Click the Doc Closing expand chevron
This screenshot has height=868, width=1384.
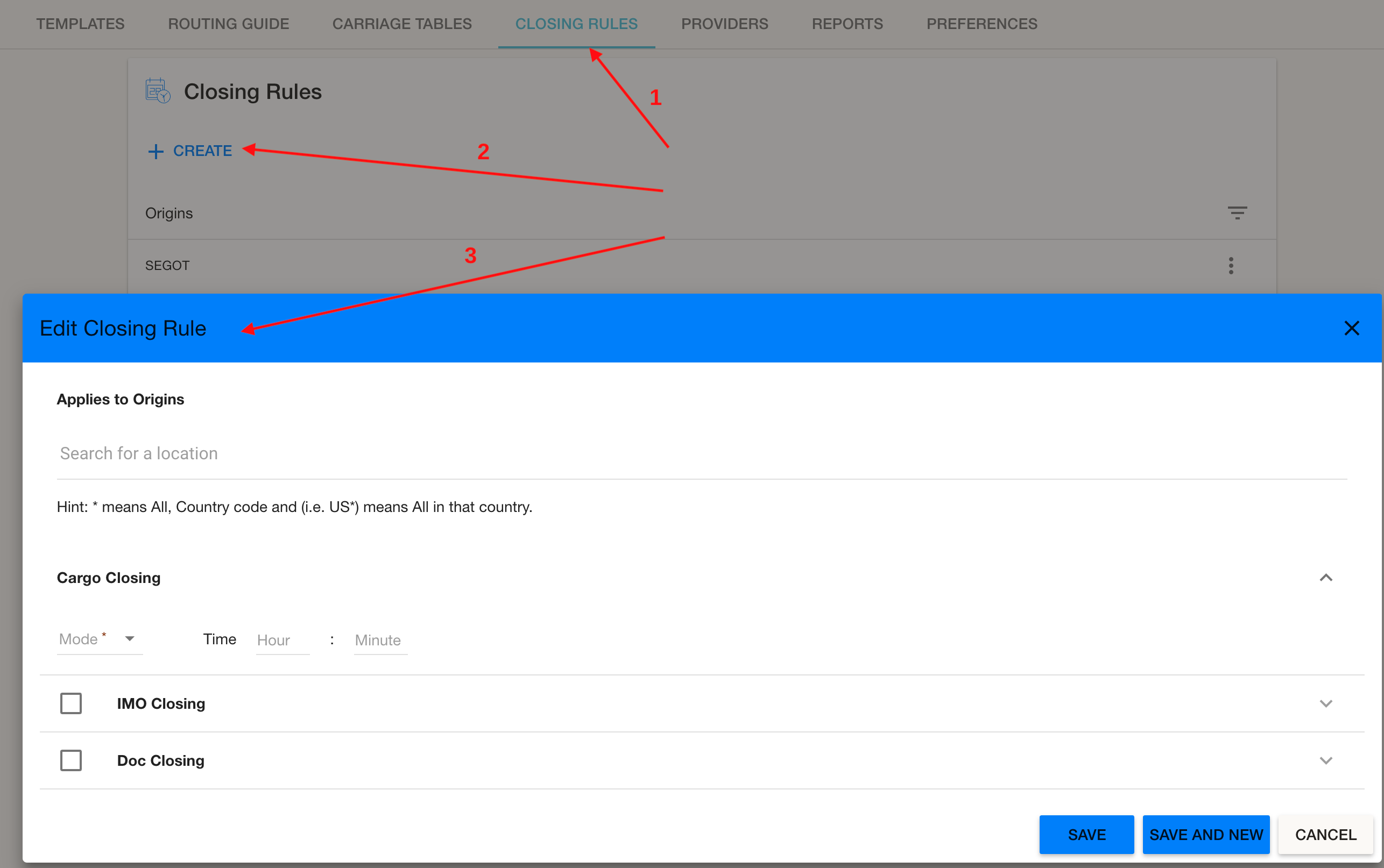click(x=1325, y=760)
